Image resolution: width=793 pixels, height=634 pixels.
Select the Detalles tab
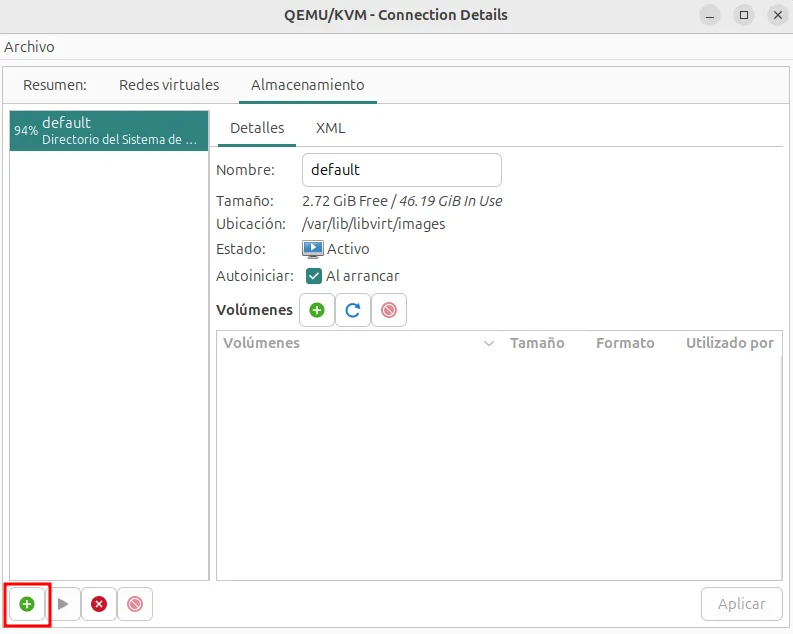[x=257, y=128]
